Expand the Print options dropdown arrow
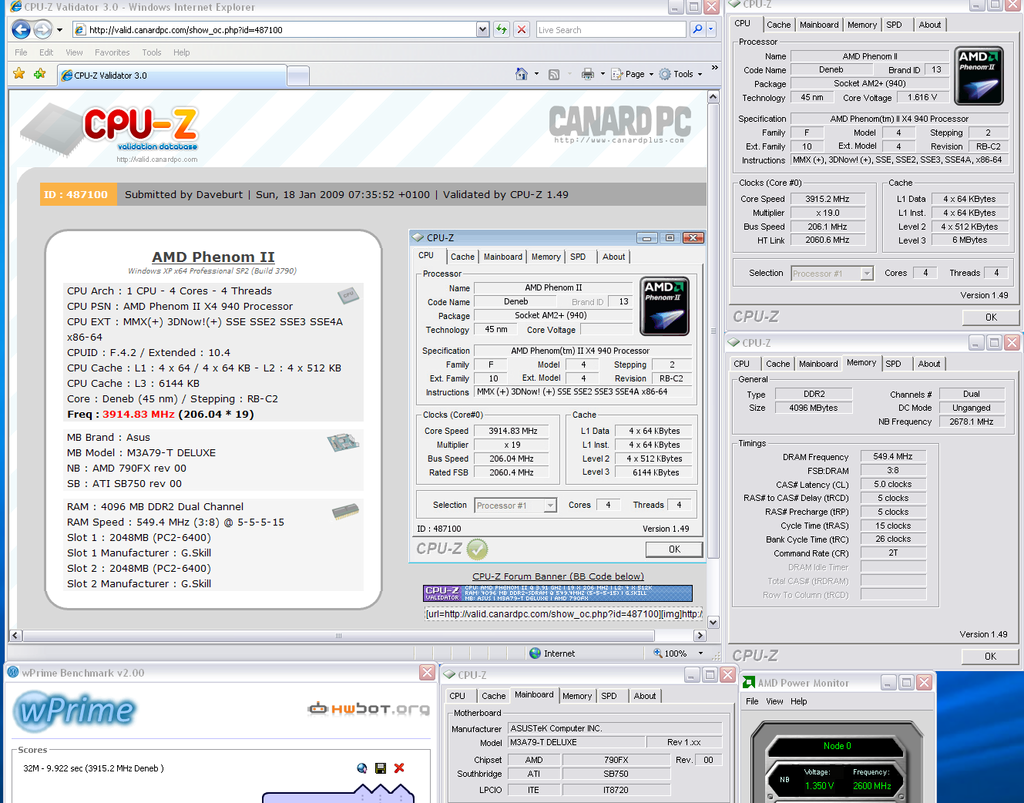The height and width of the screenshot is (803, 1024). point(602,74)
